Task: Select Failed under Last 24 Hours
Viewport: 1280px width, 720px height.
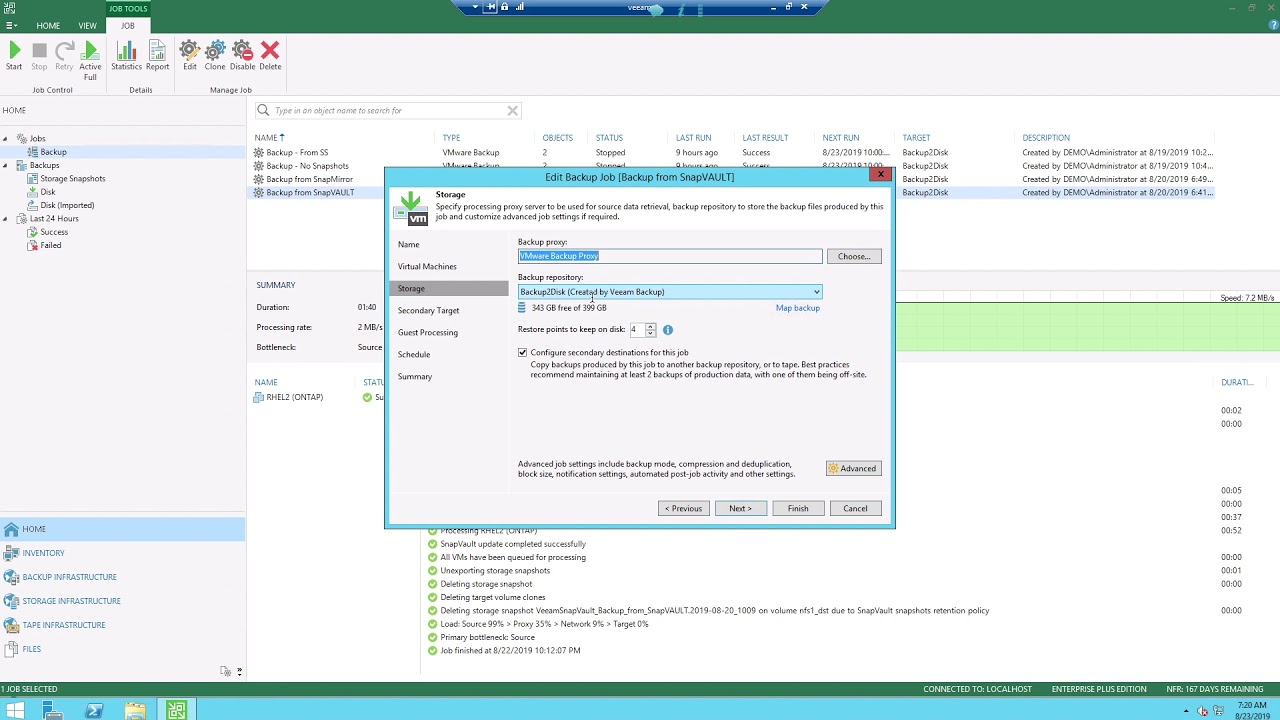Action: (50, 246)
